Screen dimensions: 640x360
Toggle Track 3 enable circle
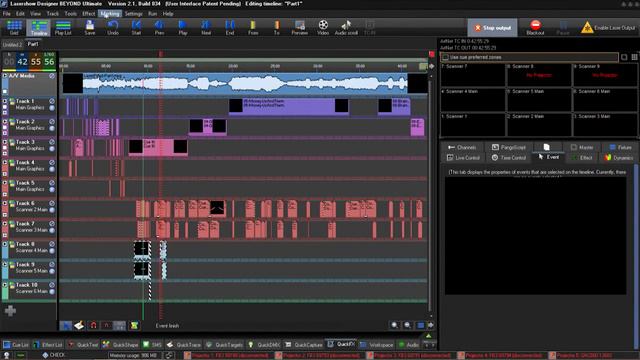[x=52, y=142]
